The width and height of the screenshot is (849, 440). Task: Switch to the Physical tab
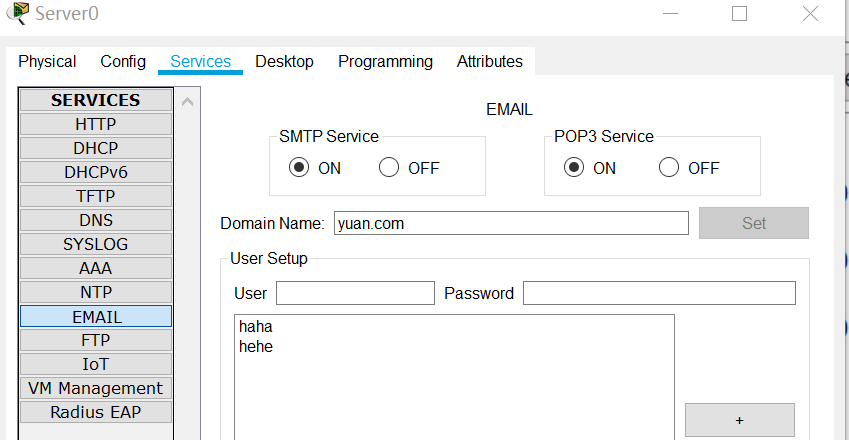click(x=47, y=62)
